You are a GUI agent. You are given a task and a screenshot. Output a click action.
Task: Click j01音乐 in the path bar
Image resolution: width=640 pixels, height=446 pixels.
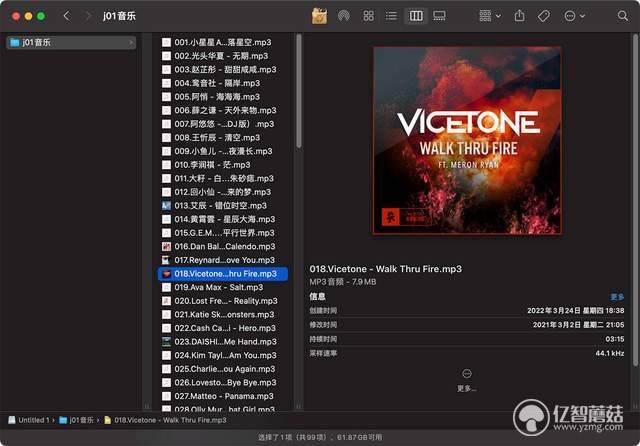77,420
